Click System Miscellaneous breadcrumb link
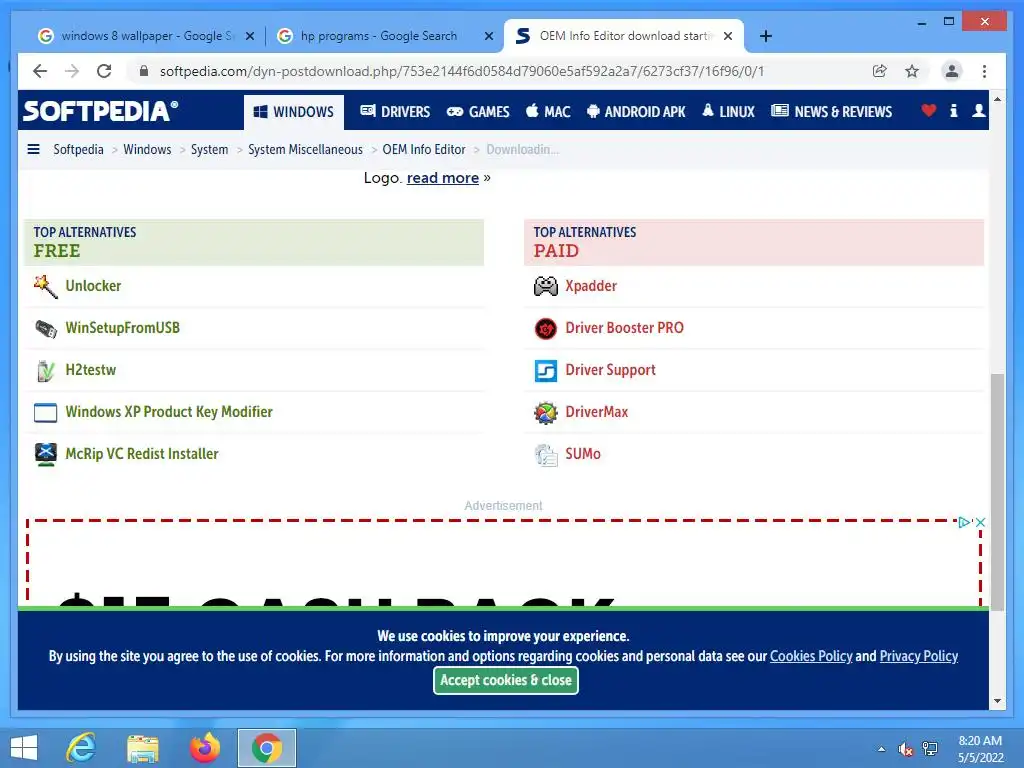Screen dimensions: 1024x768 tap(305, 150)
